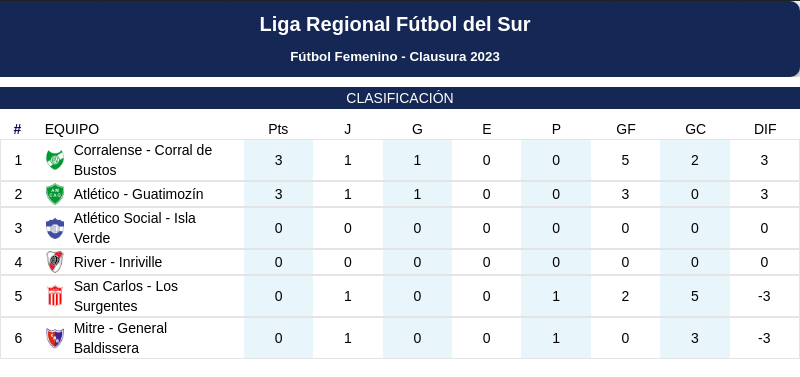Select the River - Inriville team name
The width and height of the screenshot is (800, 377).
click(118, 262)
